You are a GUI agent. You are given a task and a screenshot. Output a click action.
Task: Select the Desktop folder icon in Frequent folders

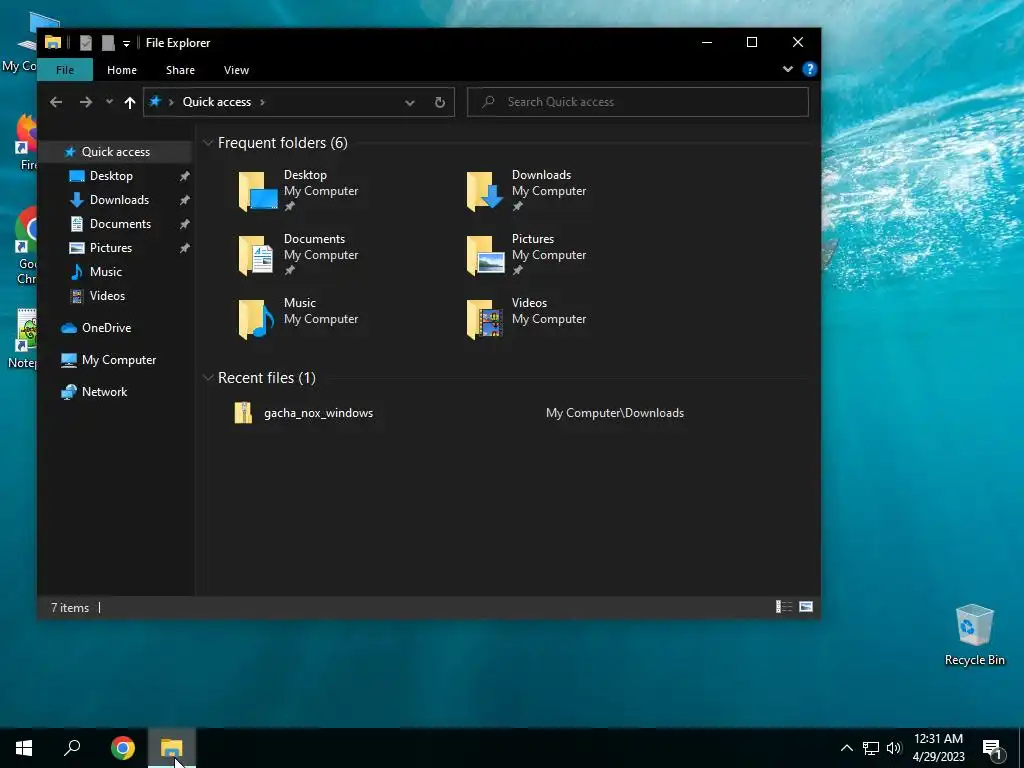(258, 191)
